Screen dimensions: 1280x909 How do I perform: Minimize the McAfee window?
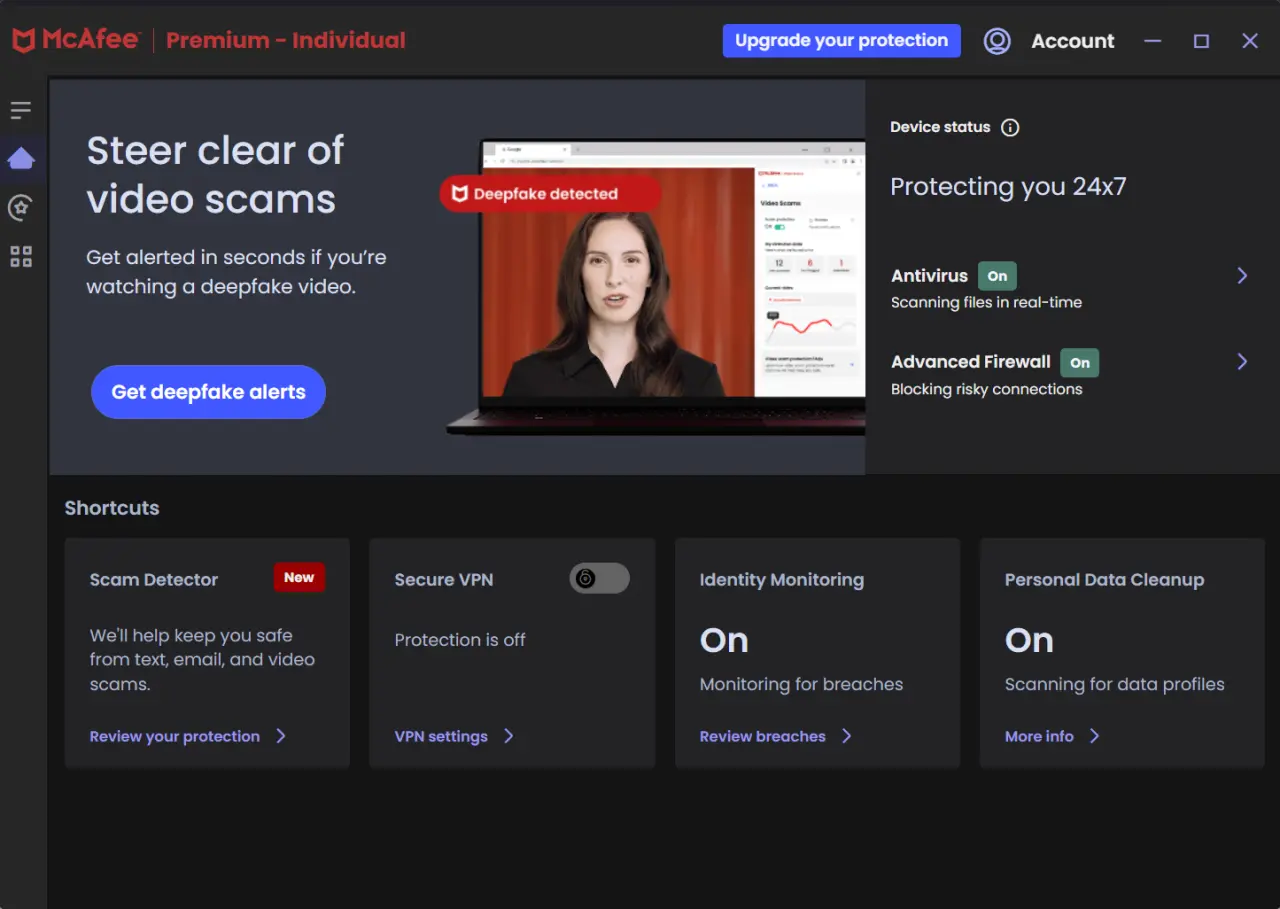click(1153, 41)
